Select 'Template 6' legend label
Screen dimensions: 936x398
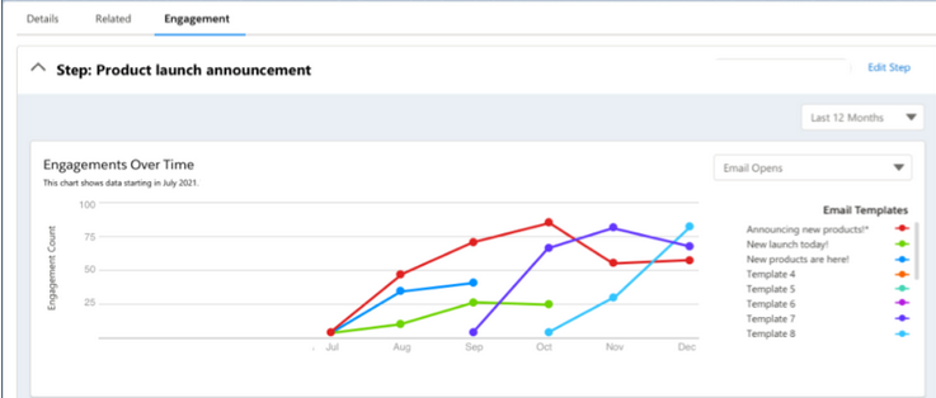point(771,304)
